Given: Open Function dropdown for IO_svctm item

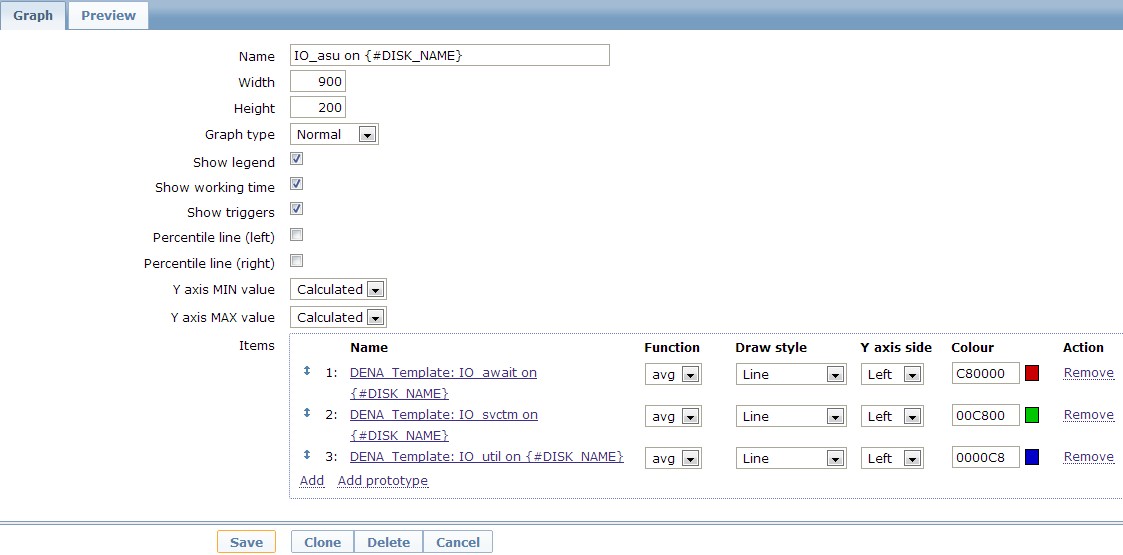Looking at the screenshot, I should point(673,416).
